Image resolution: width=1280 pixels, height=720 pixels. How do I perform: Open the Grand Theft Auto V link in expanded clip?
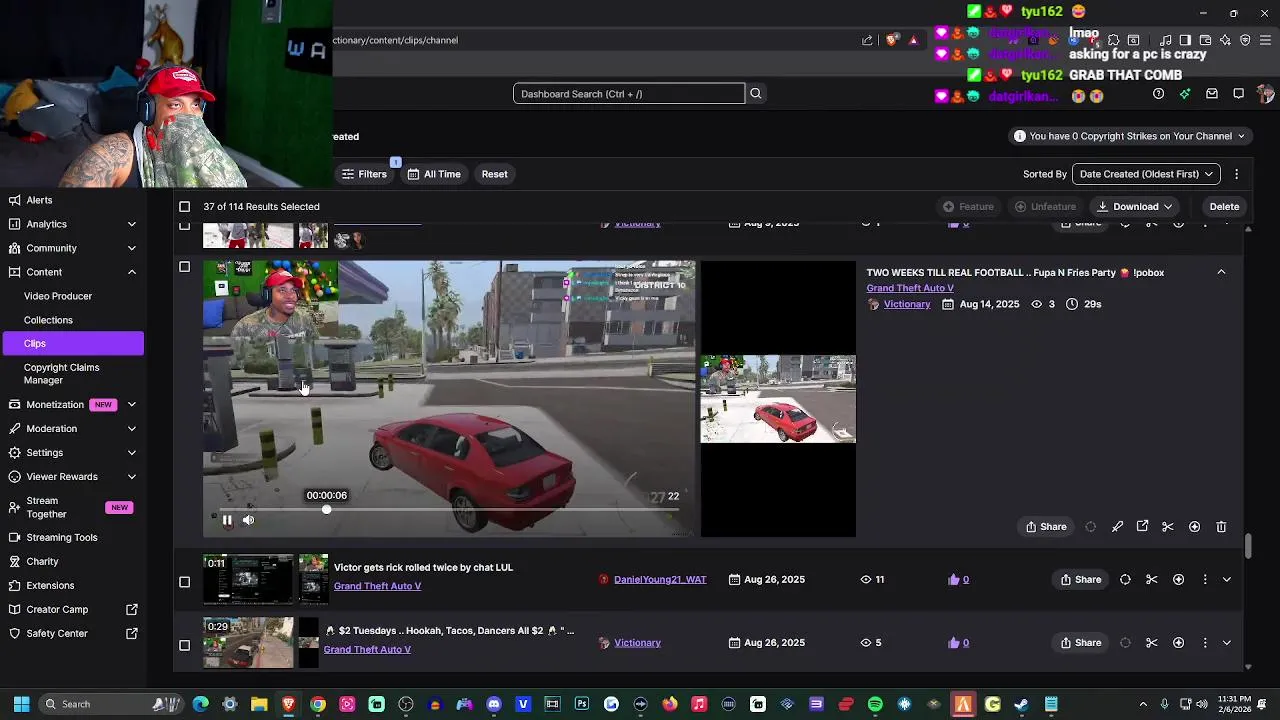click(910, 288)
